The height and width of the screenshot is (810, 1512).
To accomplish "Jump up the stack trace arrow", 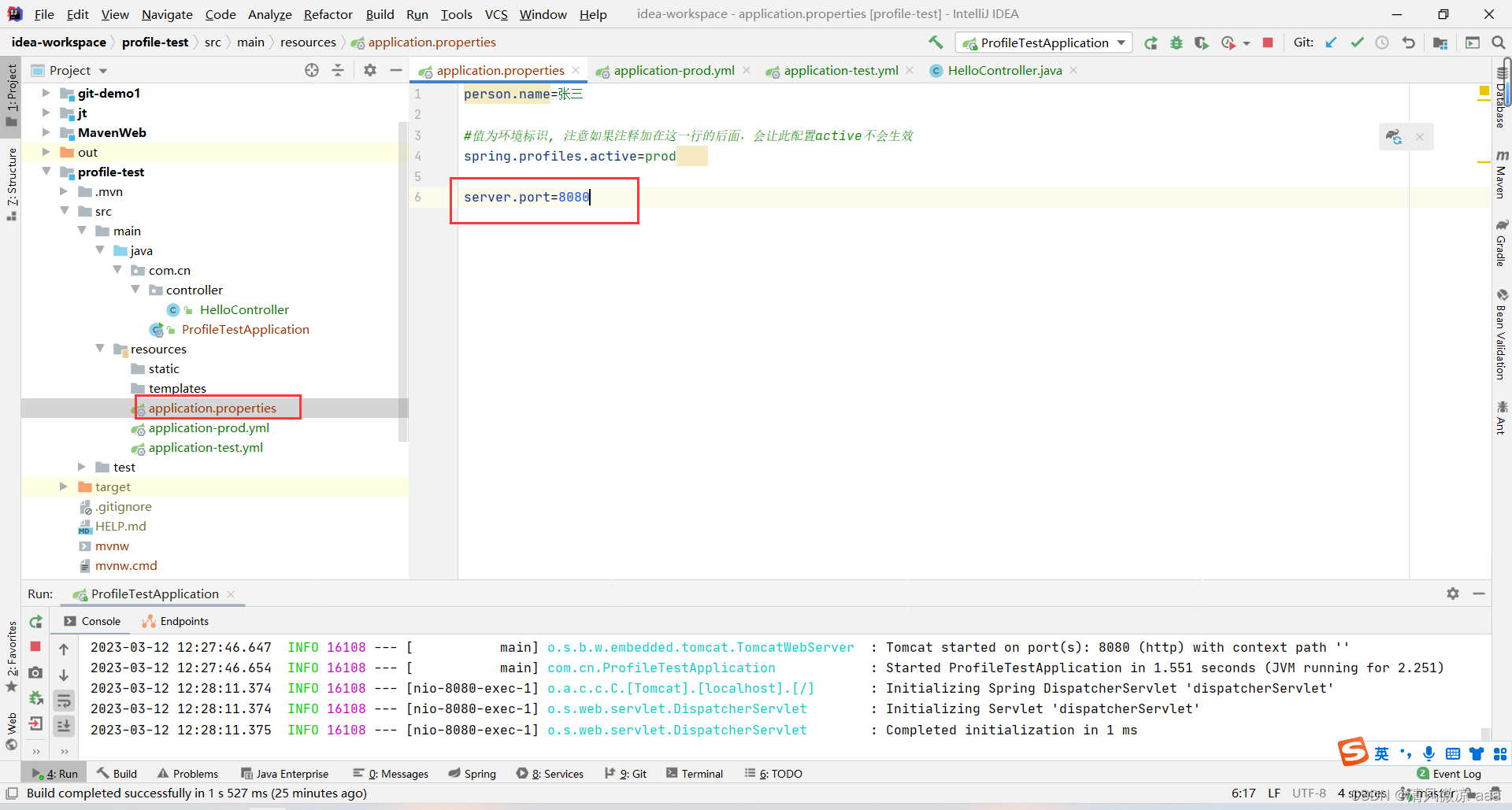I will point(64,649).
